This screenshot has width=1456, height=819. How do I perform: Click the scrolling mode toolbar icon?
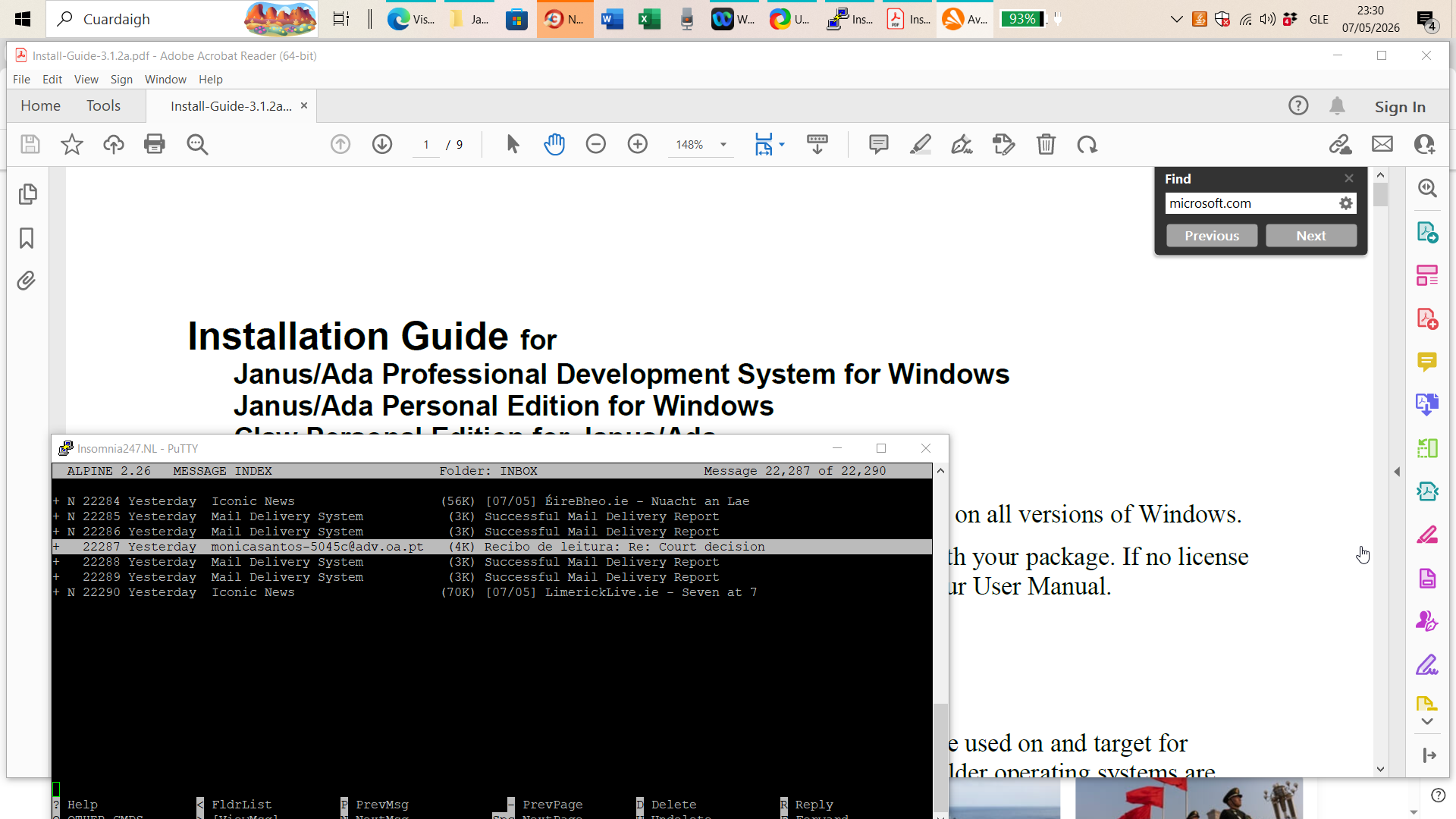coord(817,144)
